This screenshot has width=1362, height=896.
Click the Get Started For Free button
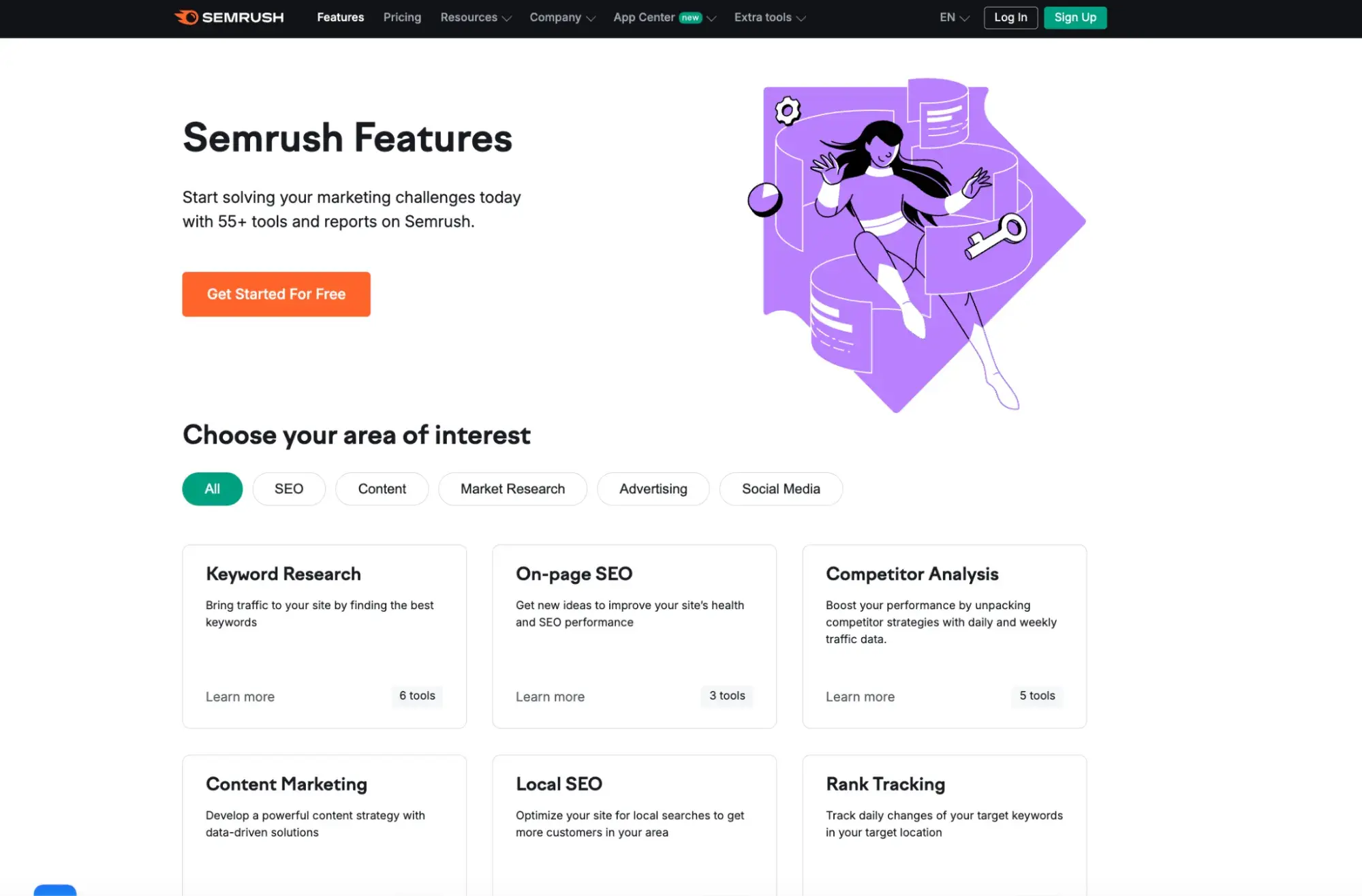tap(276, 294)
